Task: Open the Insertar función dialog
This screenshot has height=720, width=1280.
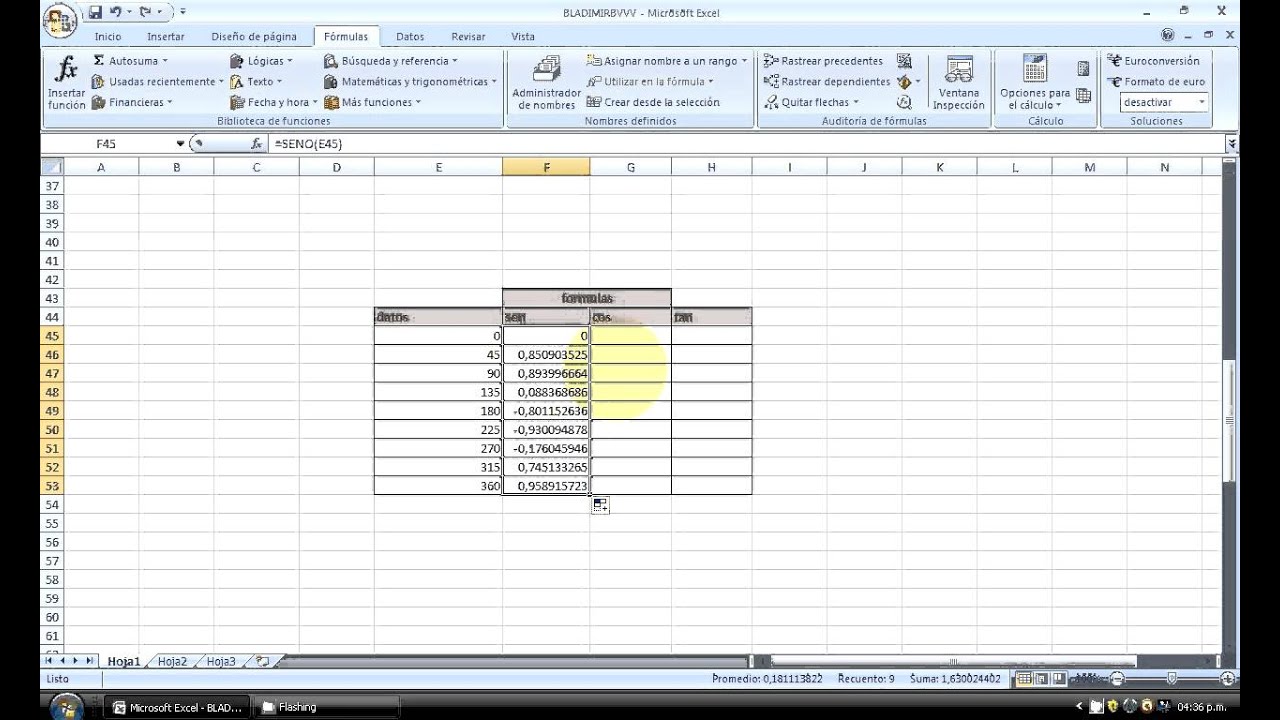Action: [x=66, y=83]
